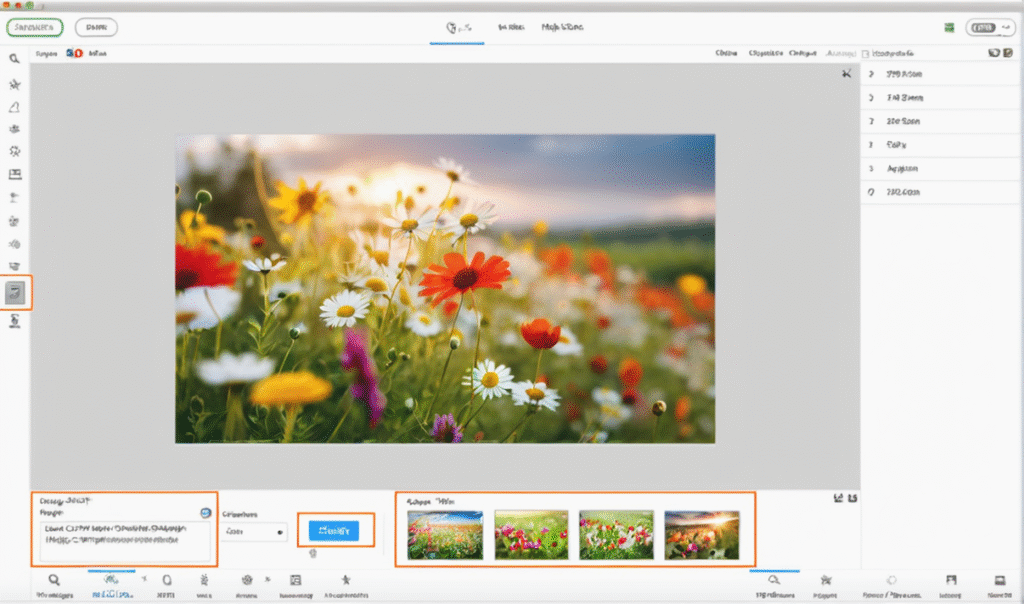Select the magnifier search tool in left sidebar
The width and height of the screenshot is (1024, 604).
pyautogui.click(x=15, y=59)
